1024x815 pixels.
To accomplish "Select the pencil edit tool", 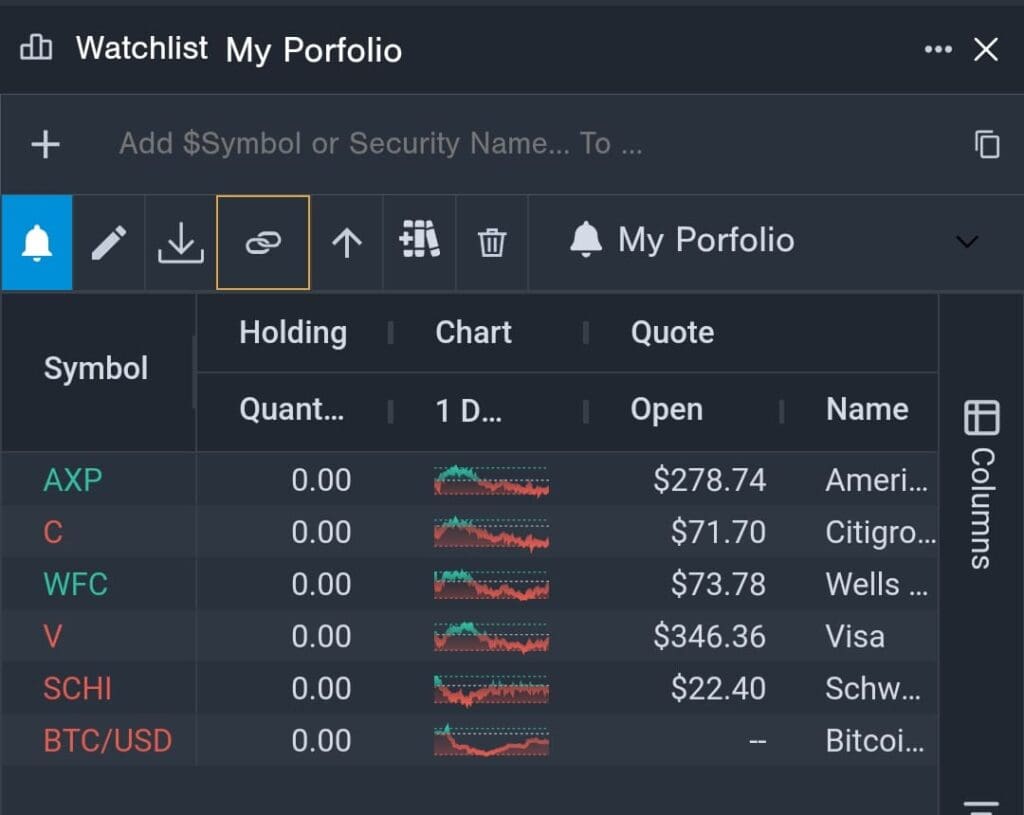I will point(110,241).
